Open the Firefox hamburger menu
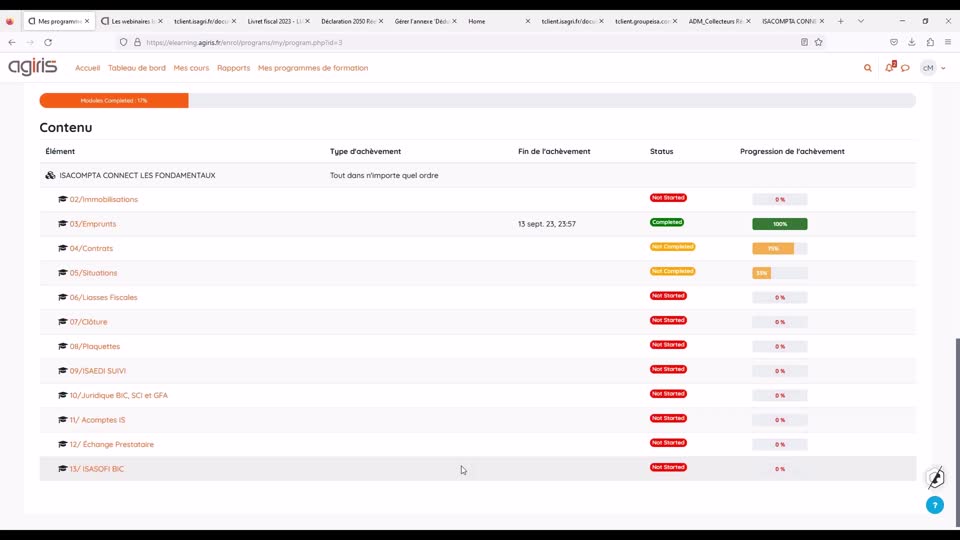 (948, 42)
